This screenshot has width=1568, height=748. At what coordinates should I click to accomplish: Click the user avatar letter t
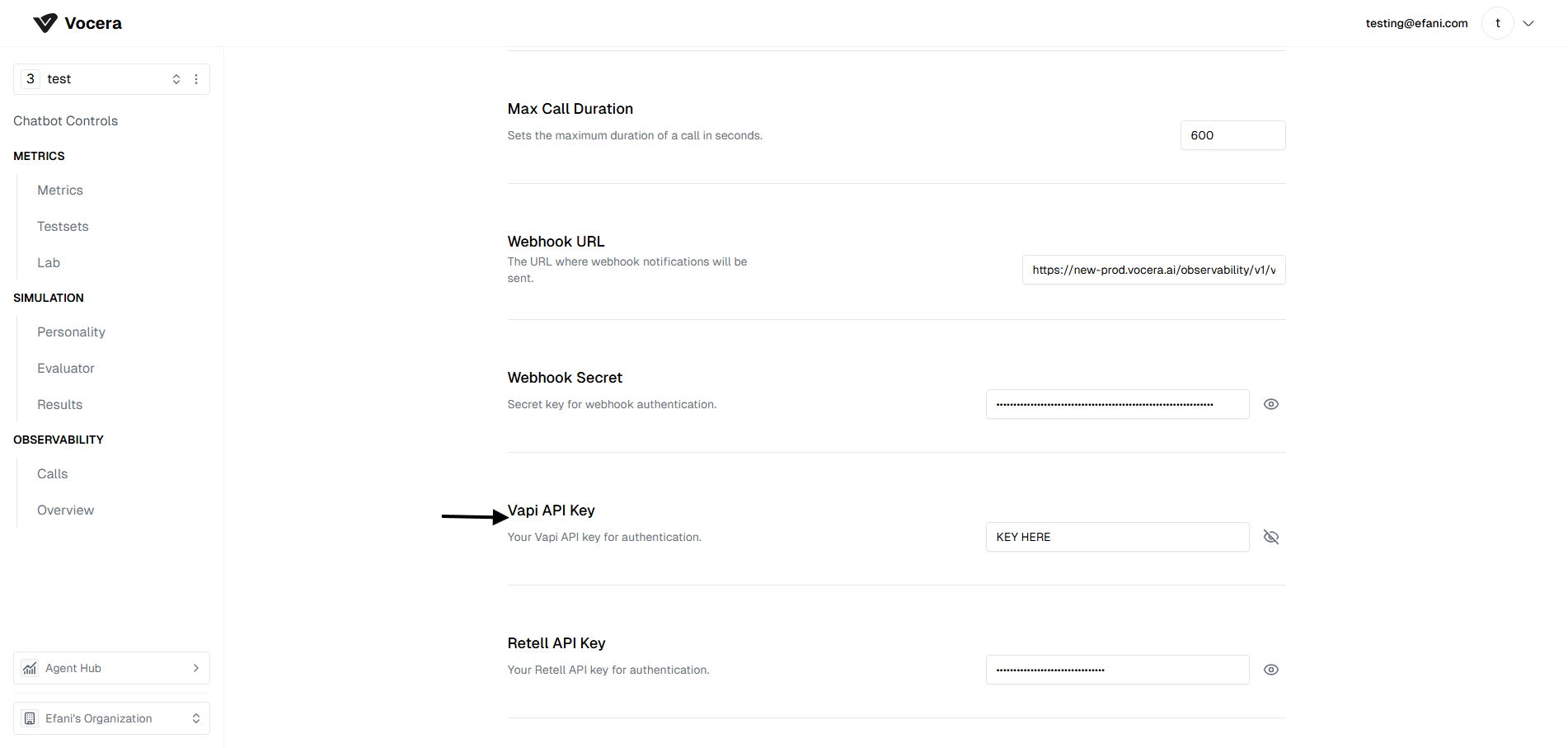click(1498, 23)
